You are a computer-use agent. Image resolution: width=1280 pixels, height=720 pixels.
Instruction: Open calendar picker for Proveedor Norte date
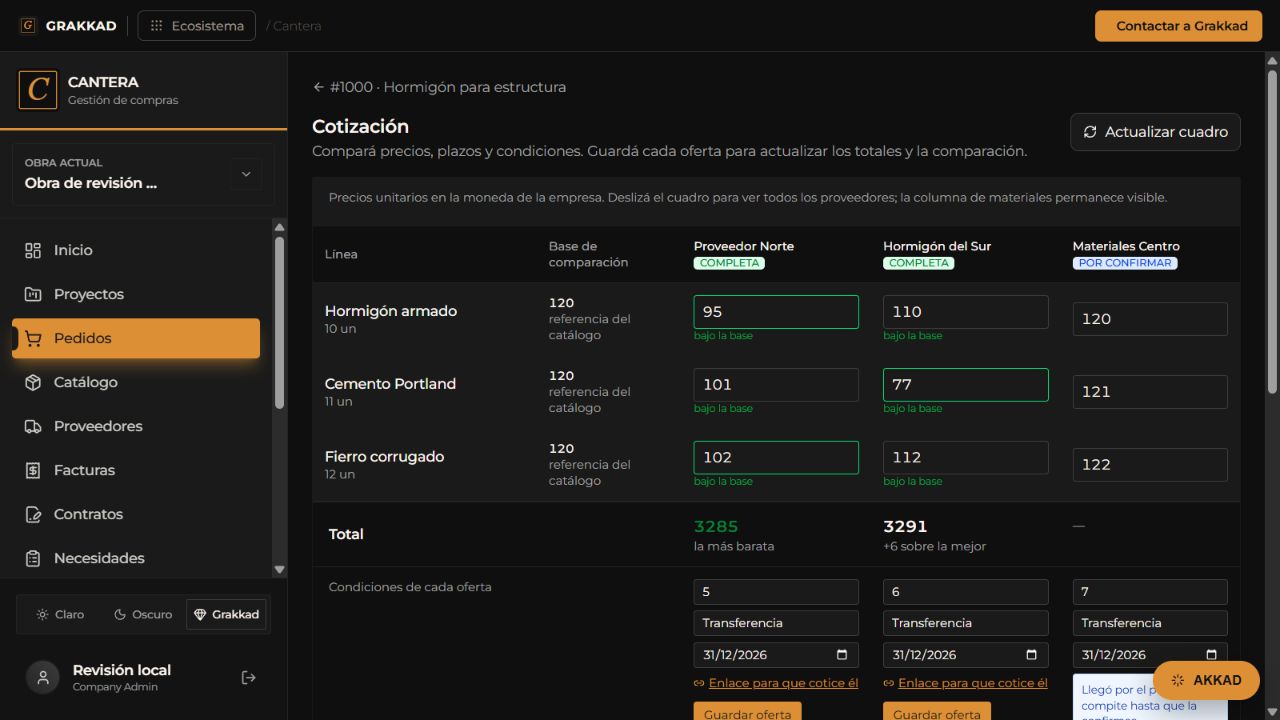[842, 655]
